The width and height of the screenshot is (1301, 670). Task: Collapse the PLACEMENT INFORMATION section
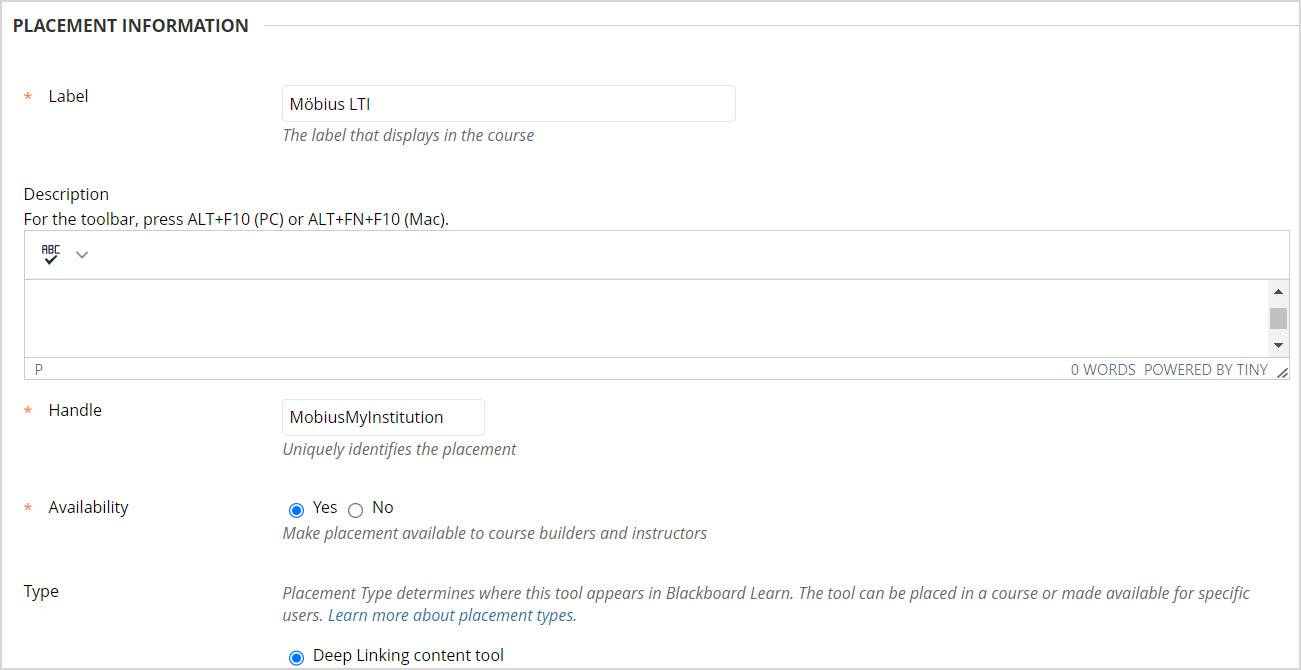[x=130, y=25]
